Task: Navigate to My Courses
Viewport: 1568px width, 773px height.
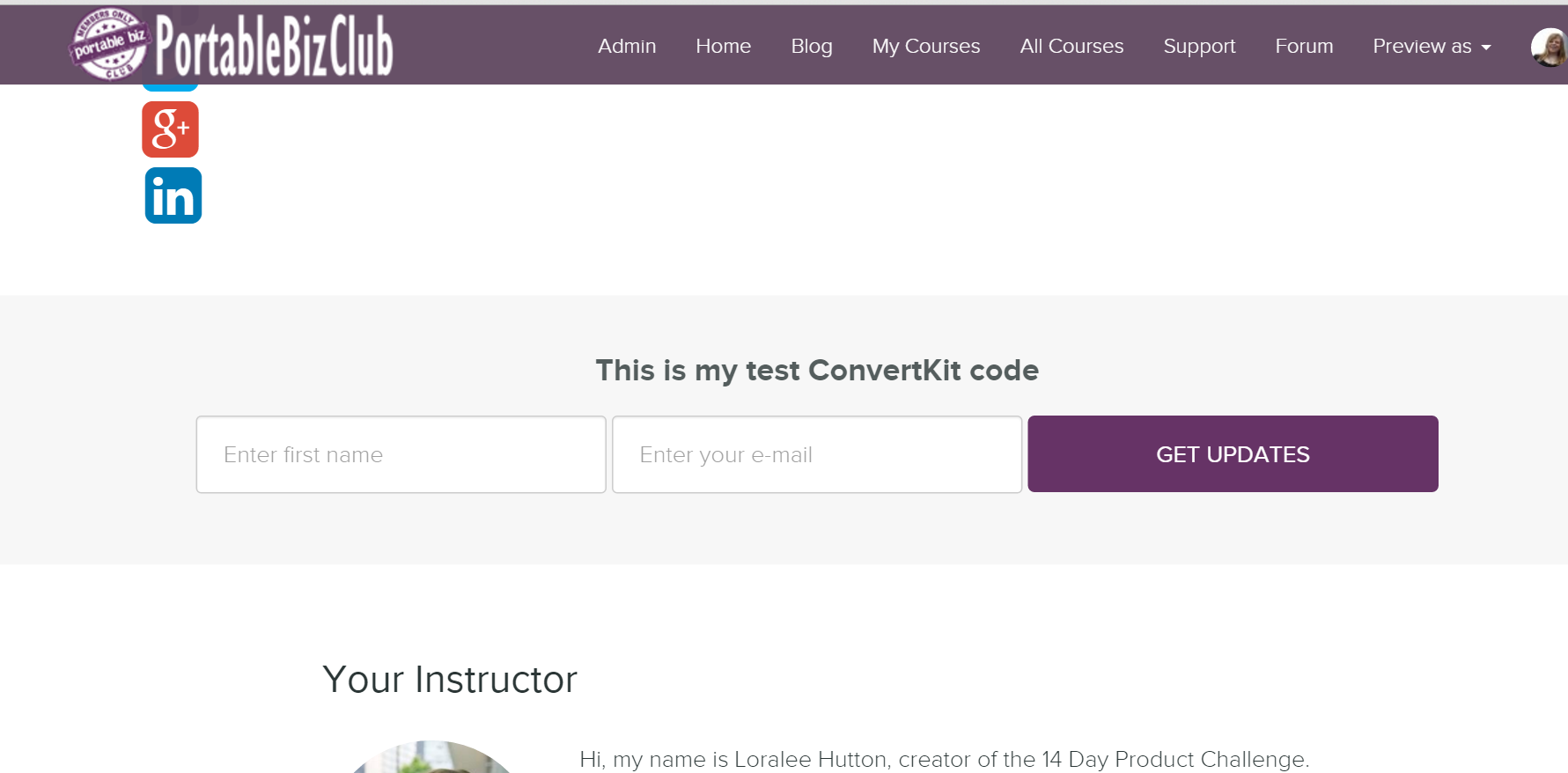Action: [925, 47]
